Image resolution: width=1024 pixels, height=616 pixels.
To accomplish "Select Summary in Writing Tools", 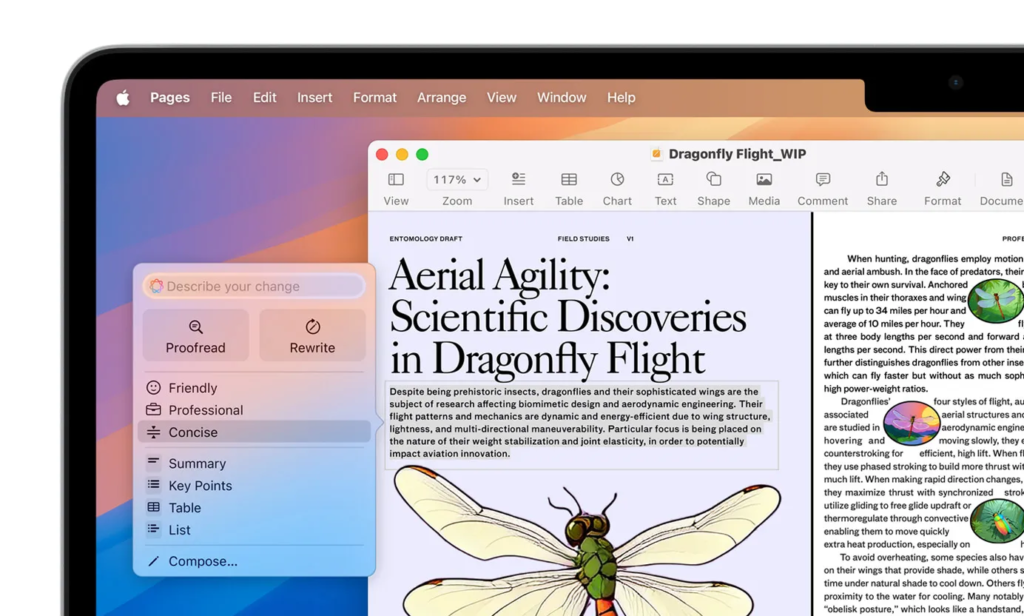I will point(254,463).
